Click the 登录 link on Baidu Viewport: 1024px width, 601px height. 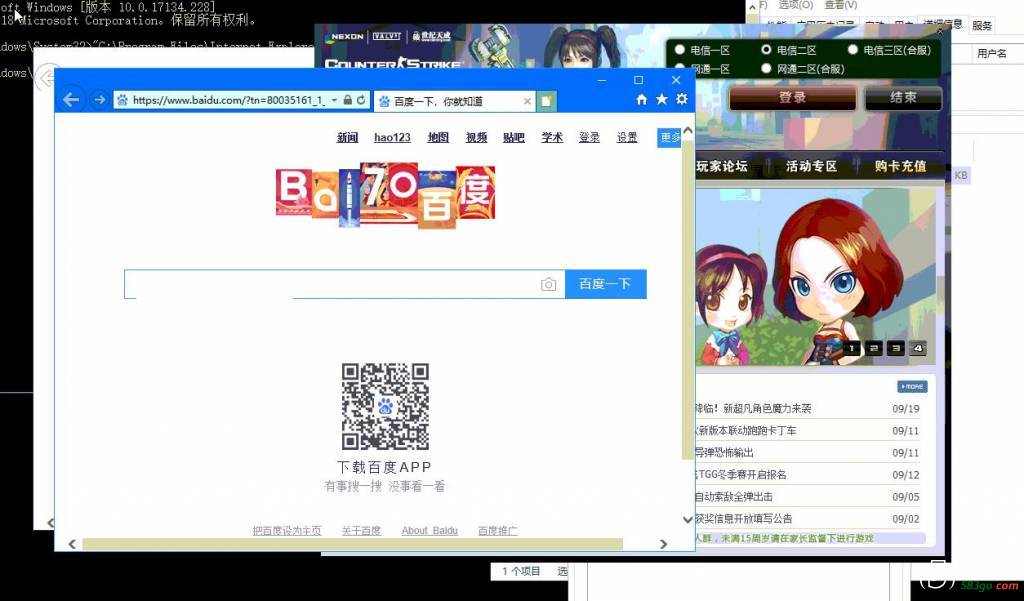pyautogui.click(x=589, y=137)
